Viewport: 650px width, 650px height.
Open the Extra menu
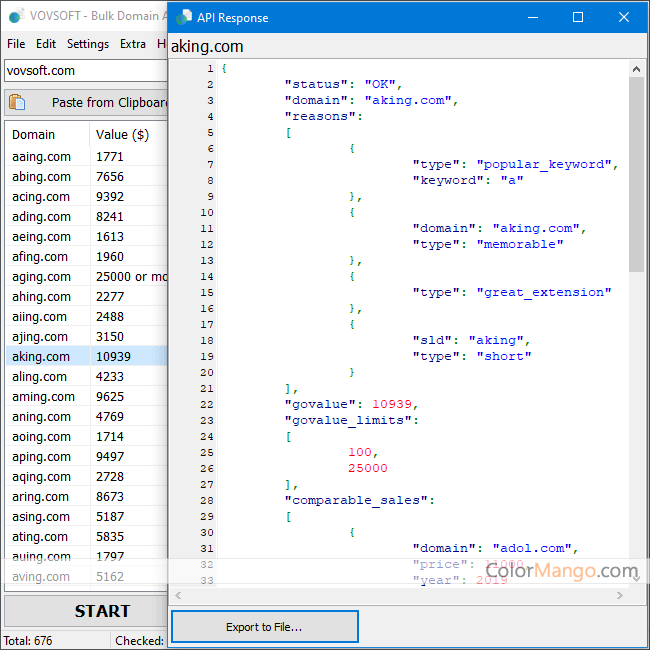133,44
